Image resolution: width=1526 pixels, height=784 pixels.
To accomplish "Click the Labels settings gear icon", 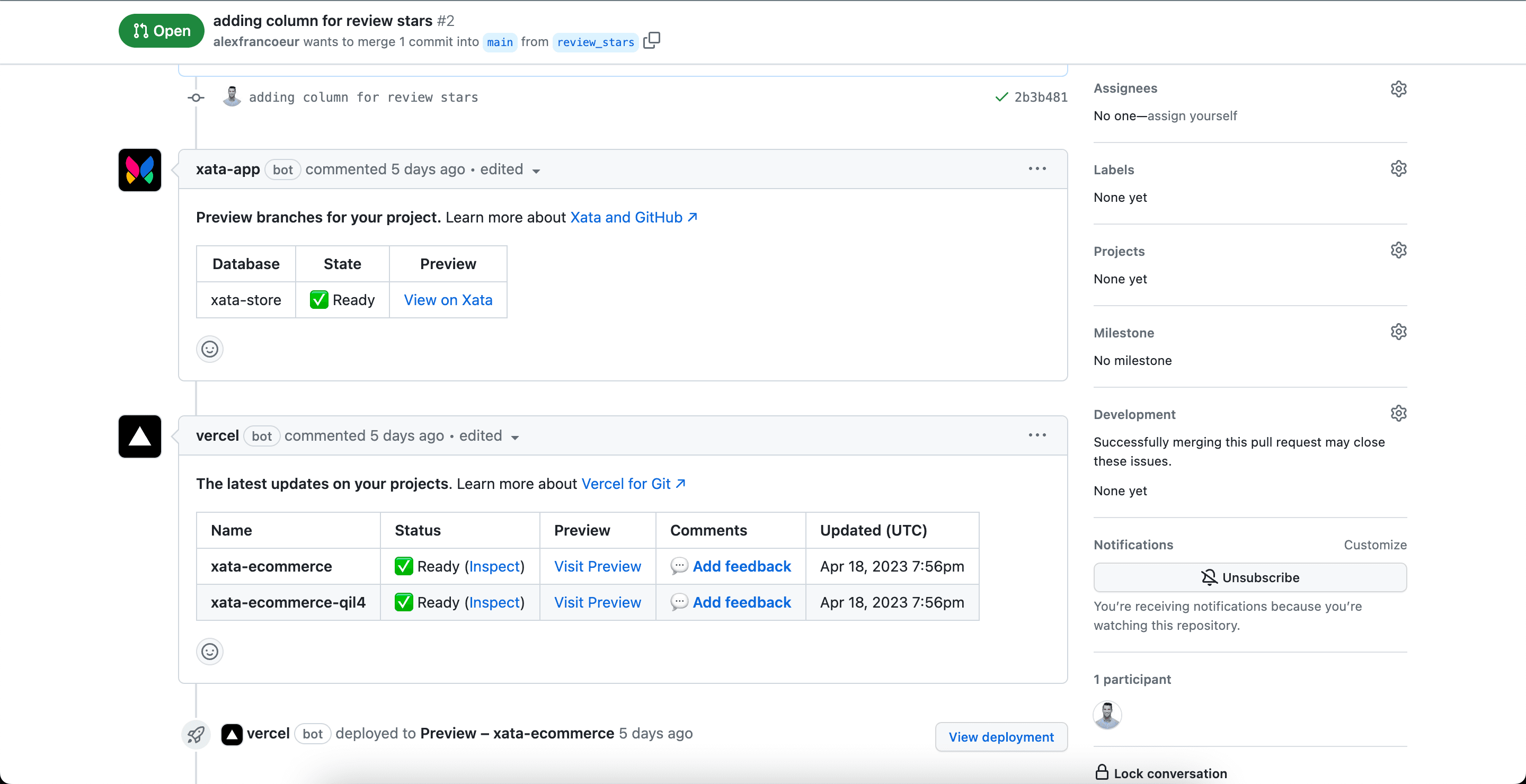I will tap(1398, 169).
